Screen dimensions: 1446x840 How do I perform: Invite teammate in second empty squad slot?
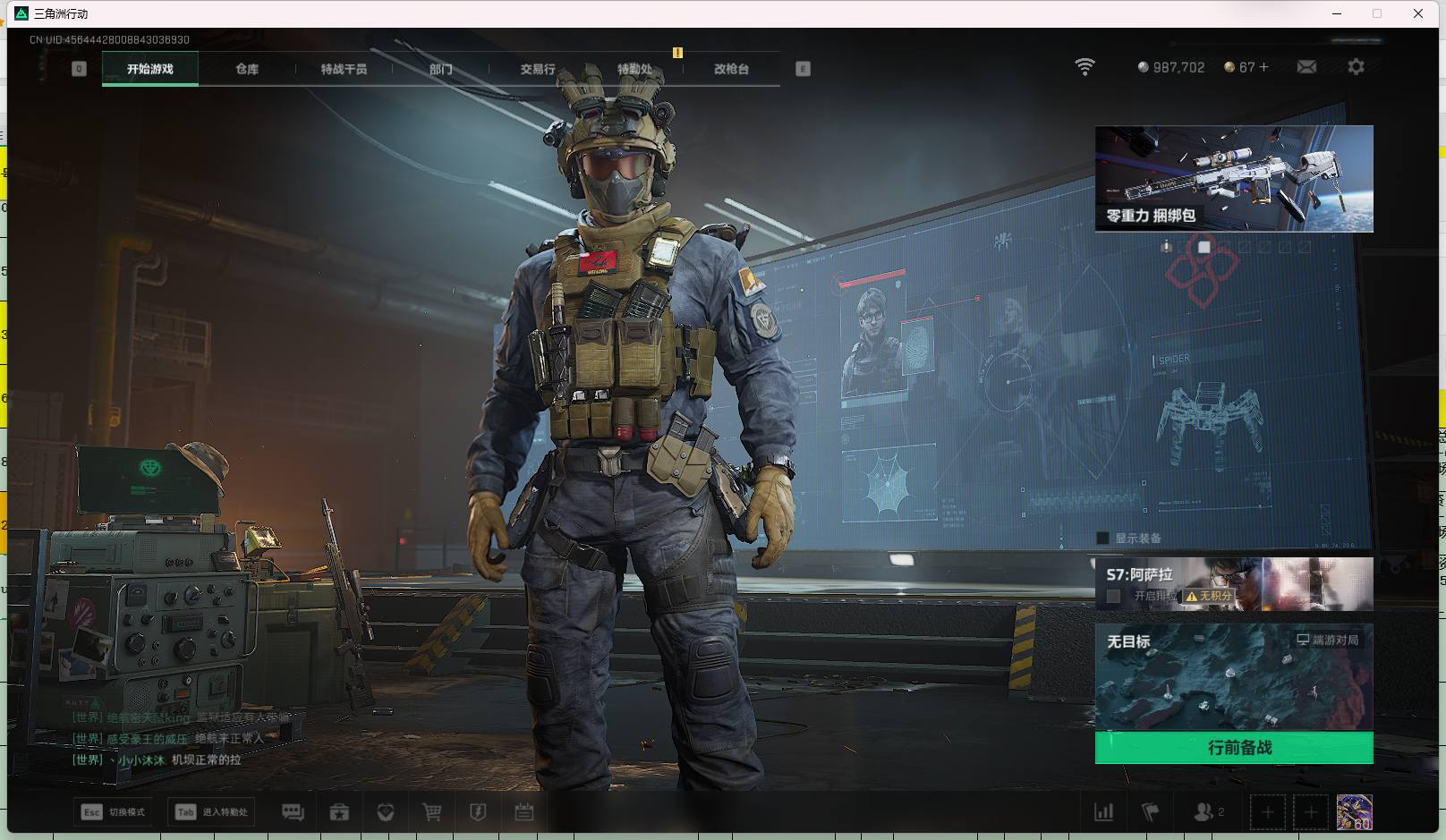click(1311, 812)
